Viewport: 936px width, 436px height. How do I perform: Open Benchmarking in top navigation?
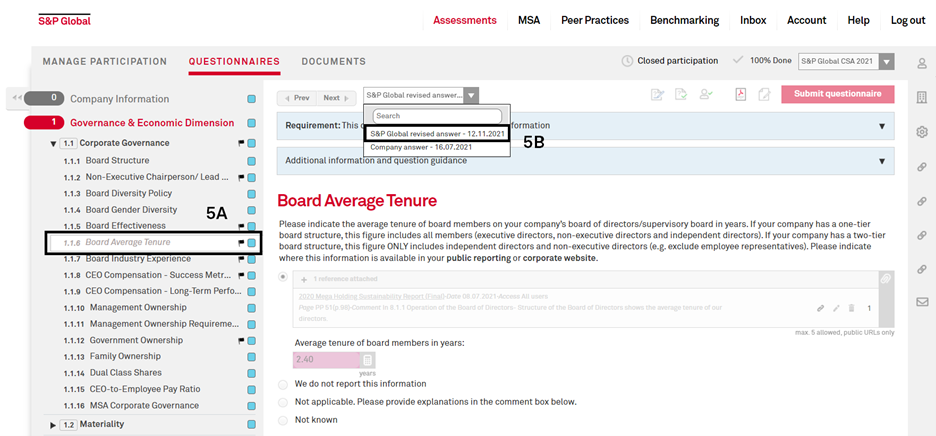(684, 20)
